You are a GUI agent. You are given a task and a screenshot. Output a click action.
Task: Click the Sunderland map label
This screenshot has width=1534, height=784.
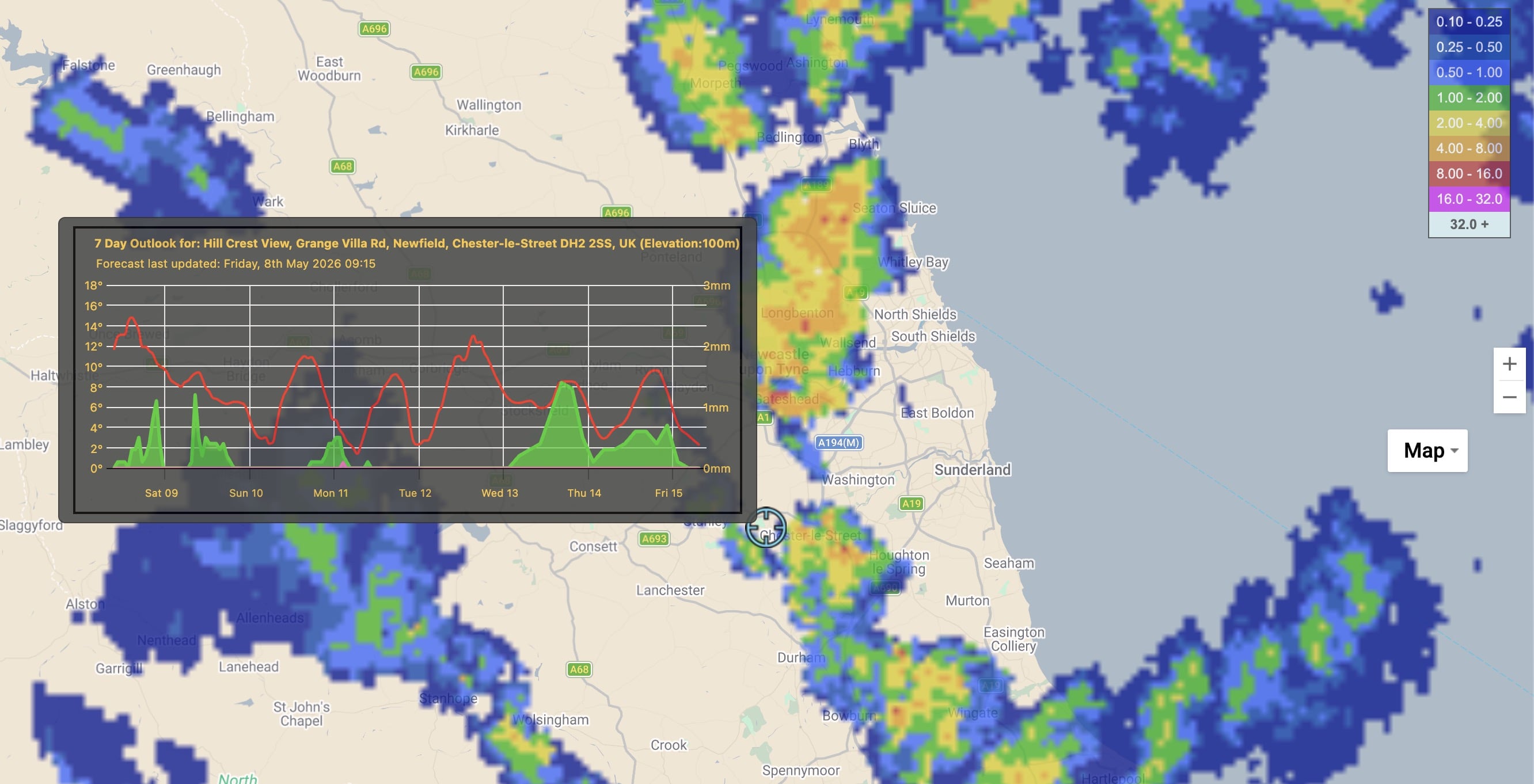[x=973, y=470]
